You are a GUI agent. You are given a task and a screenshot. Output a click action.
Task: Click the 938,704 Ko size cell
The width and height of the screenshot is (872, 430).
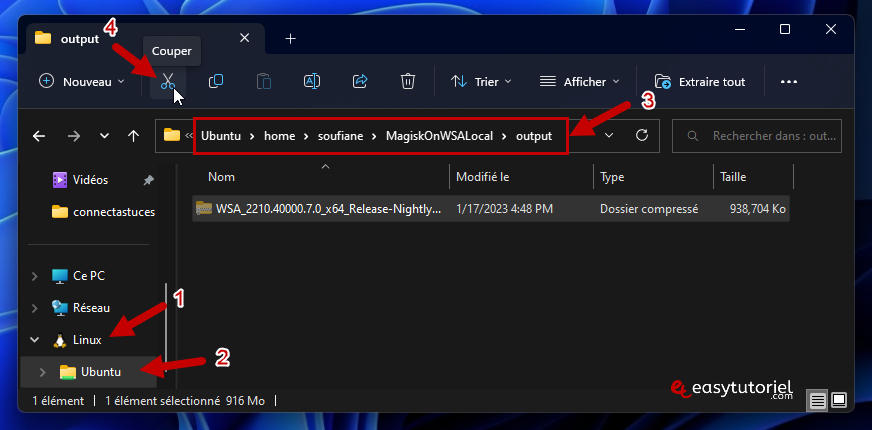point(757,209)
